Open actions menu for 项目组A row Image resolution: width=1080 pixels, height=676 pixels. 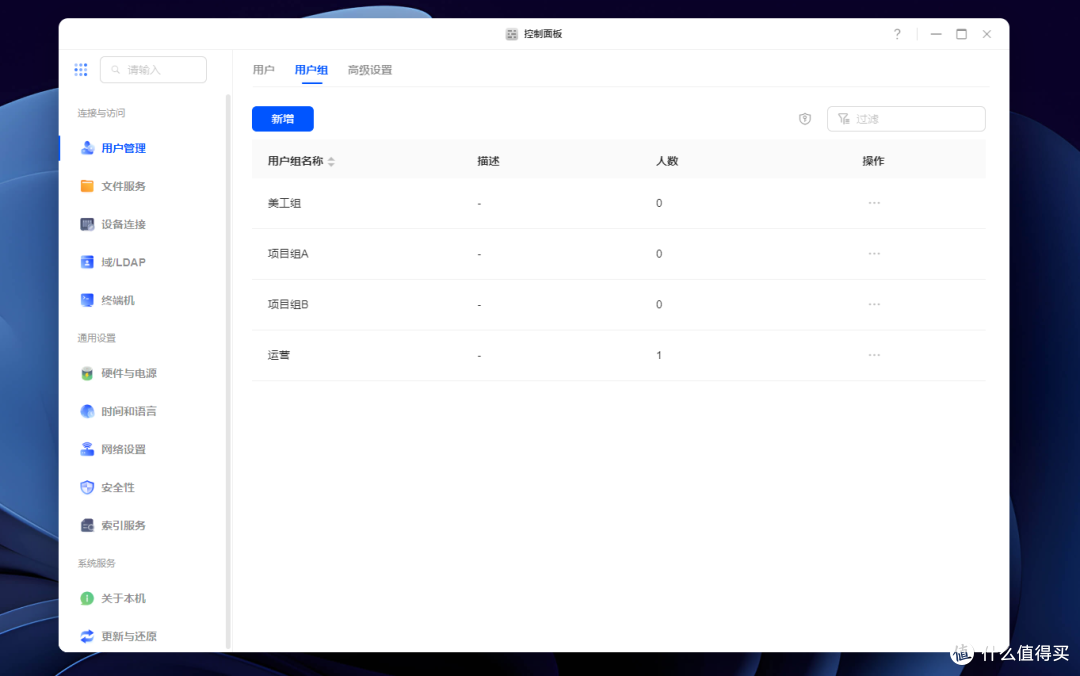coord(874,254)
